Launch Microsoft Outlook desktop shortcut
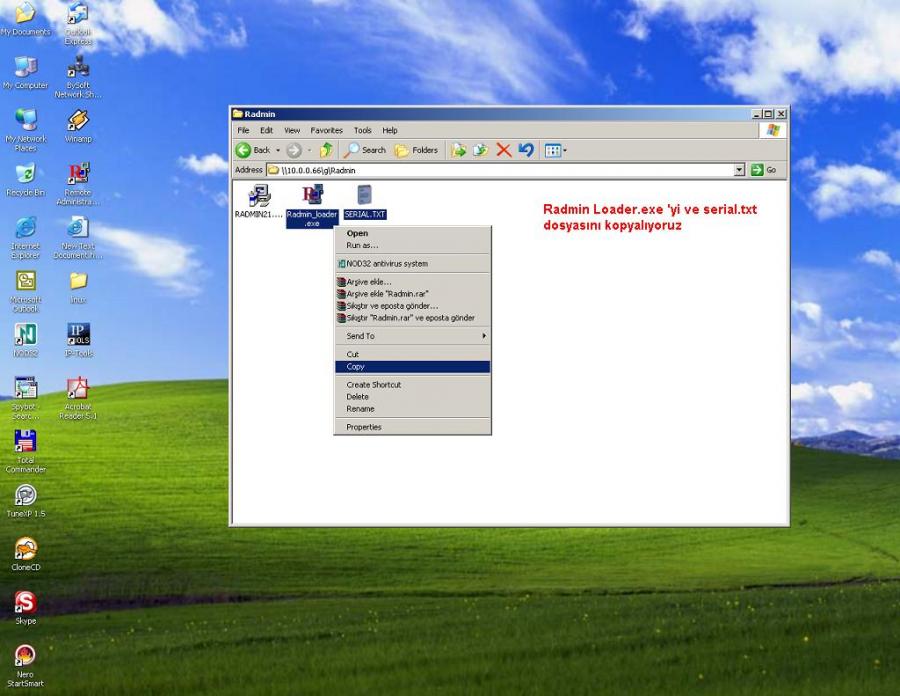 [25, 291]
